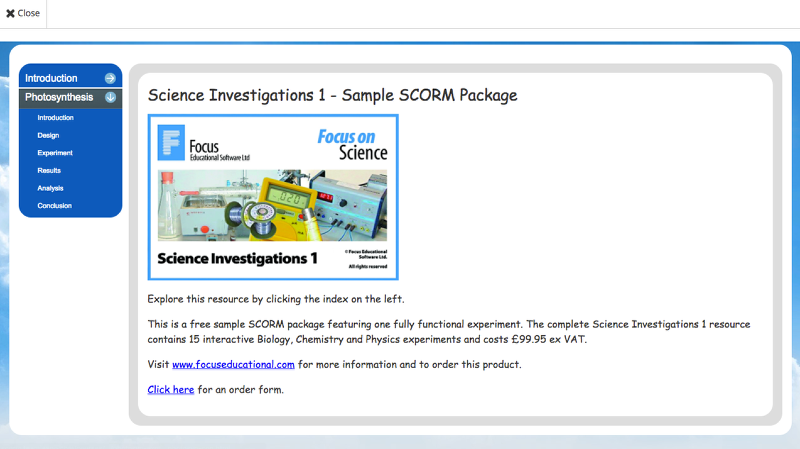800x449 pixels.
Task: Select the Photosynthesis section header
Action: pyautogui.click(x=70, y=97)
